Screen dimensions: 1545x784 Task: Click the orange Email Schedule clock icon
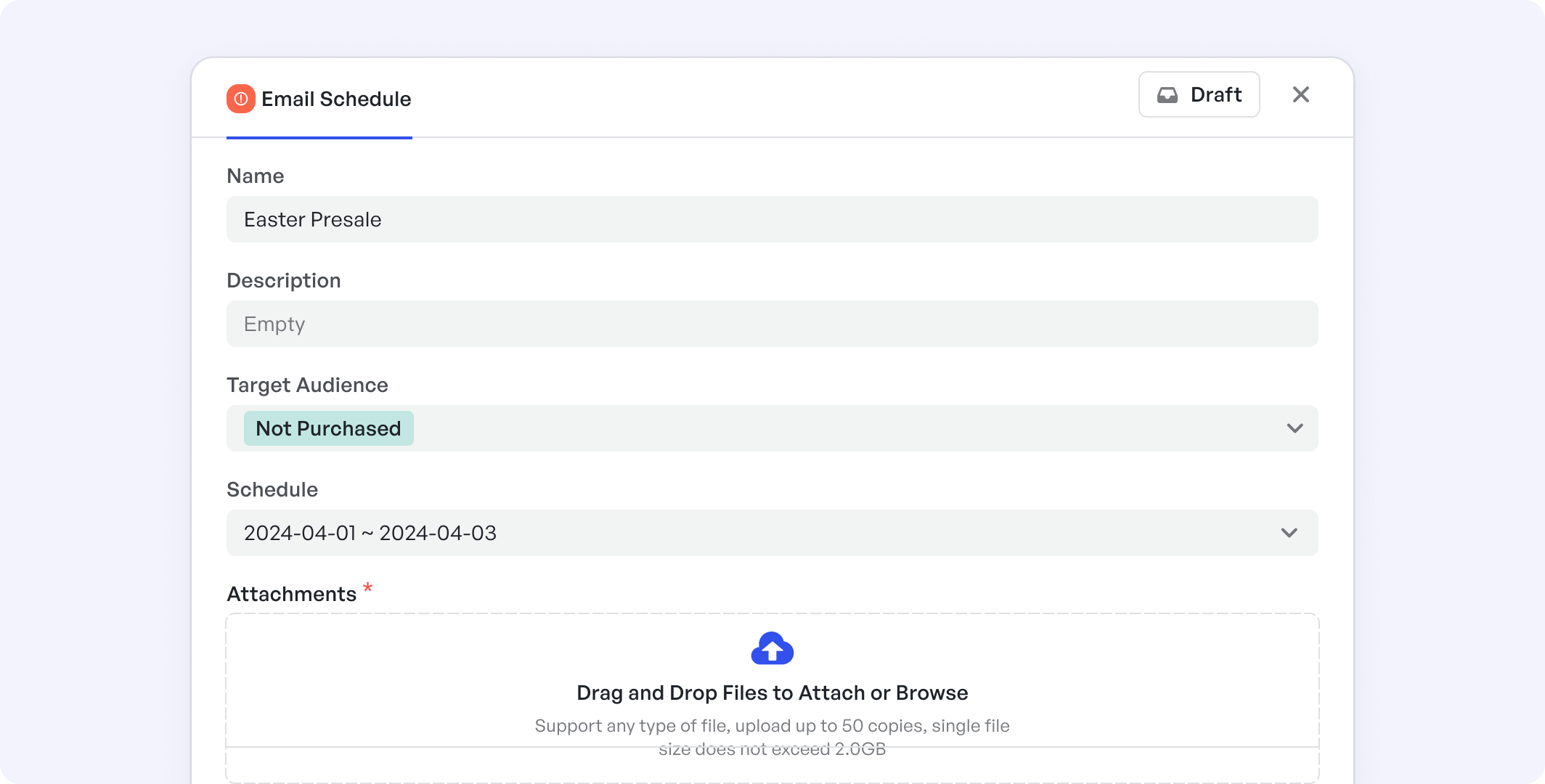click(x=240, y=99)
